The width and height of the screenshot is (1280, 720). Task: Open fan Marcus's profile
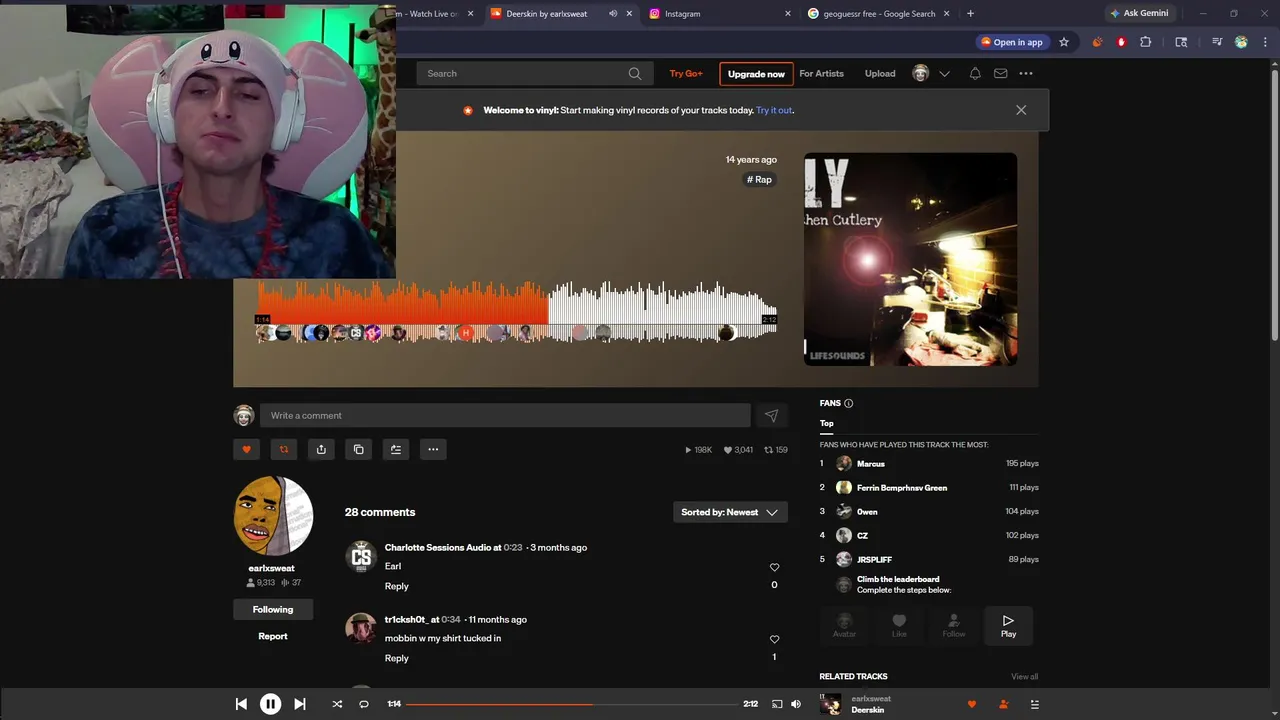pyautogui.click(x=871, y=464)
